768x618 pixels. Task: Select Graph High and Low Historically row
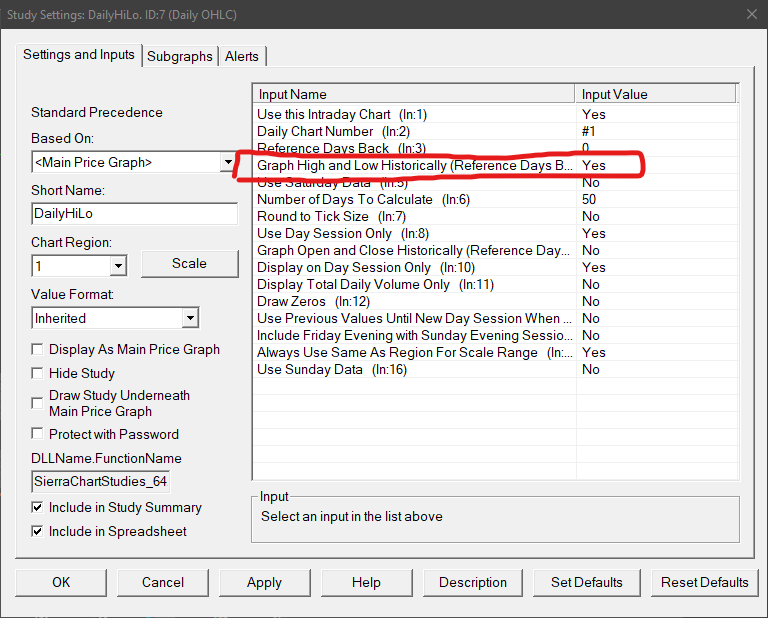point(496,165)
